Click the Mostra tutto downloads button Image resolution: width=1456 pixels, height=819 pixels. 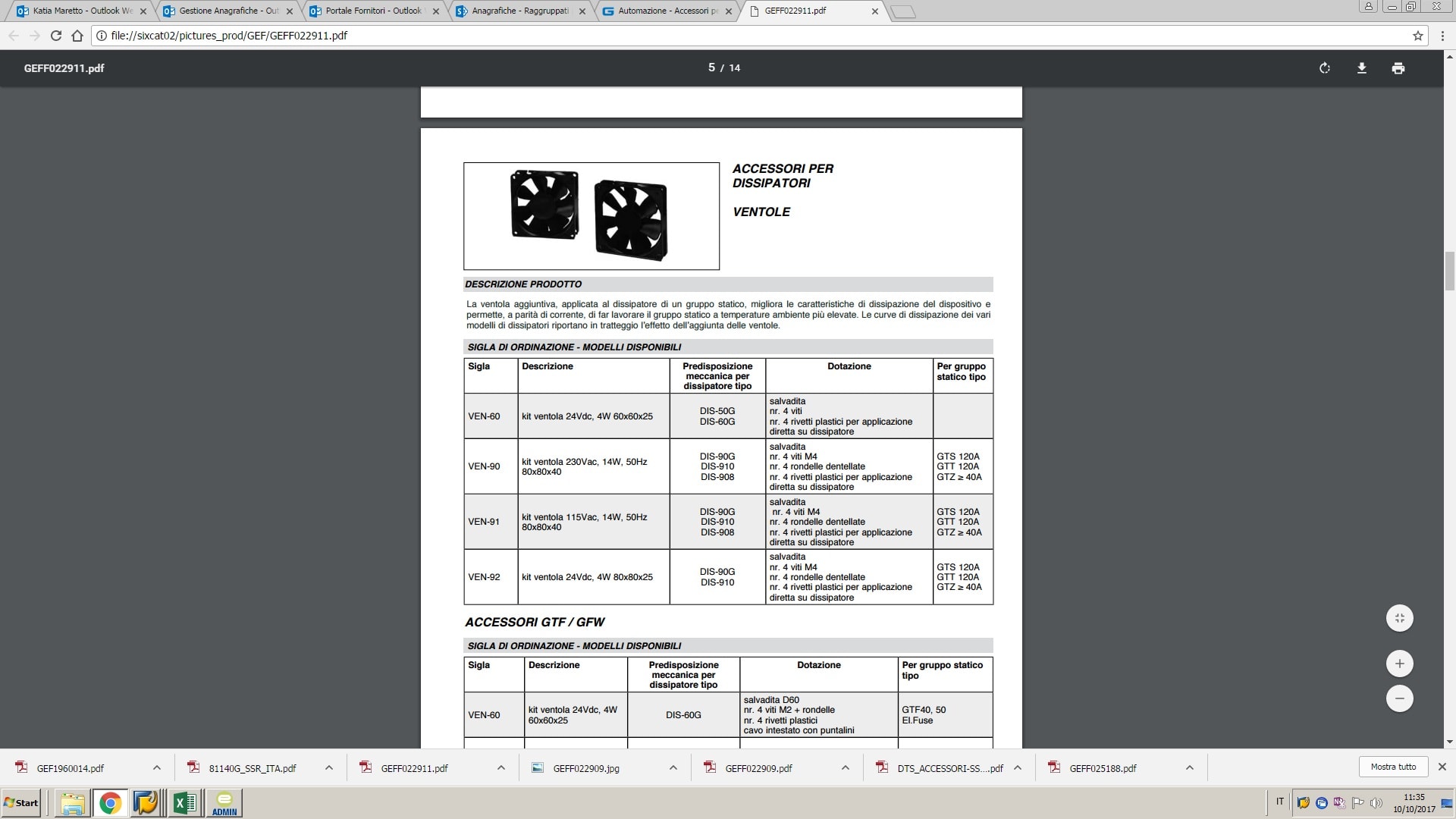(x=1393, y=767)
